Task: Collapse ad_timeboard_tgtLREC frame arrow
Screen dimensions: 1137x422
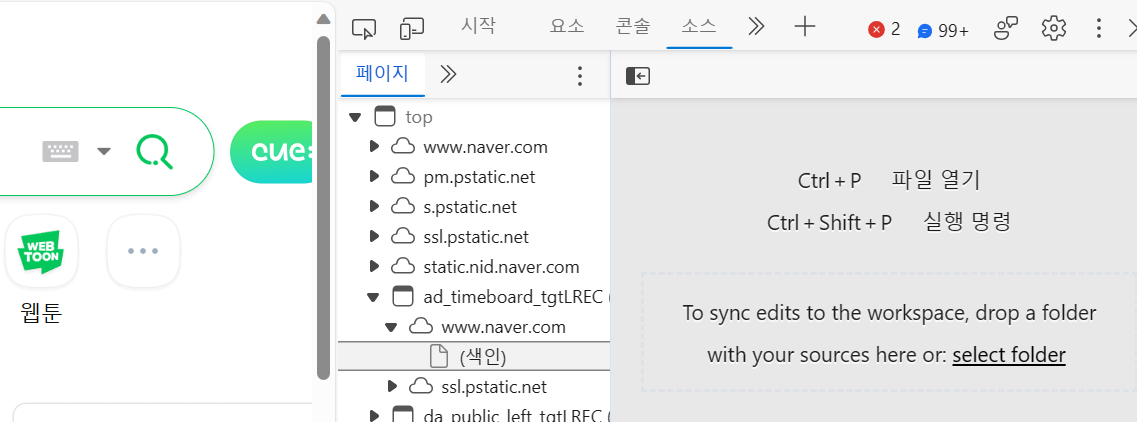Action: [373, 297]
